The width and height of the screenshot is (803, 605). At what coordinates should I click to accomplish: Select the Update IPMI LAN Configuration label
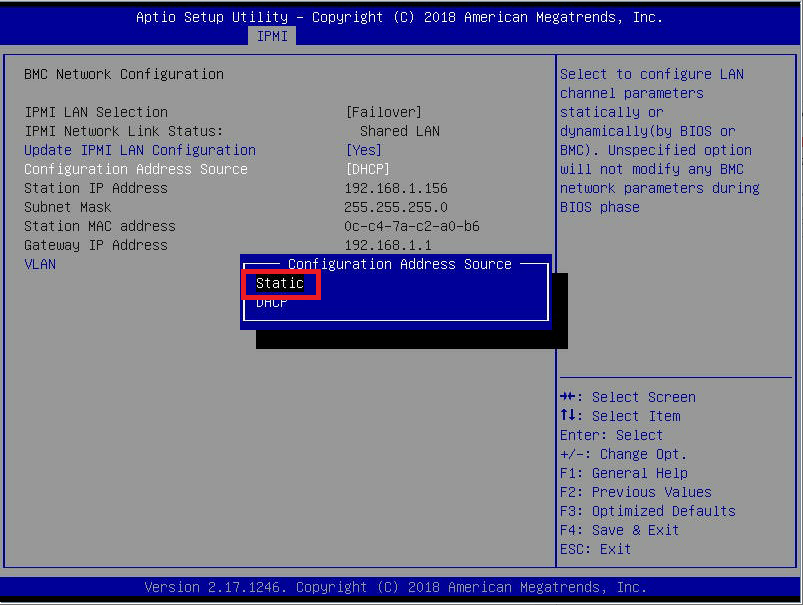point(140,150)
